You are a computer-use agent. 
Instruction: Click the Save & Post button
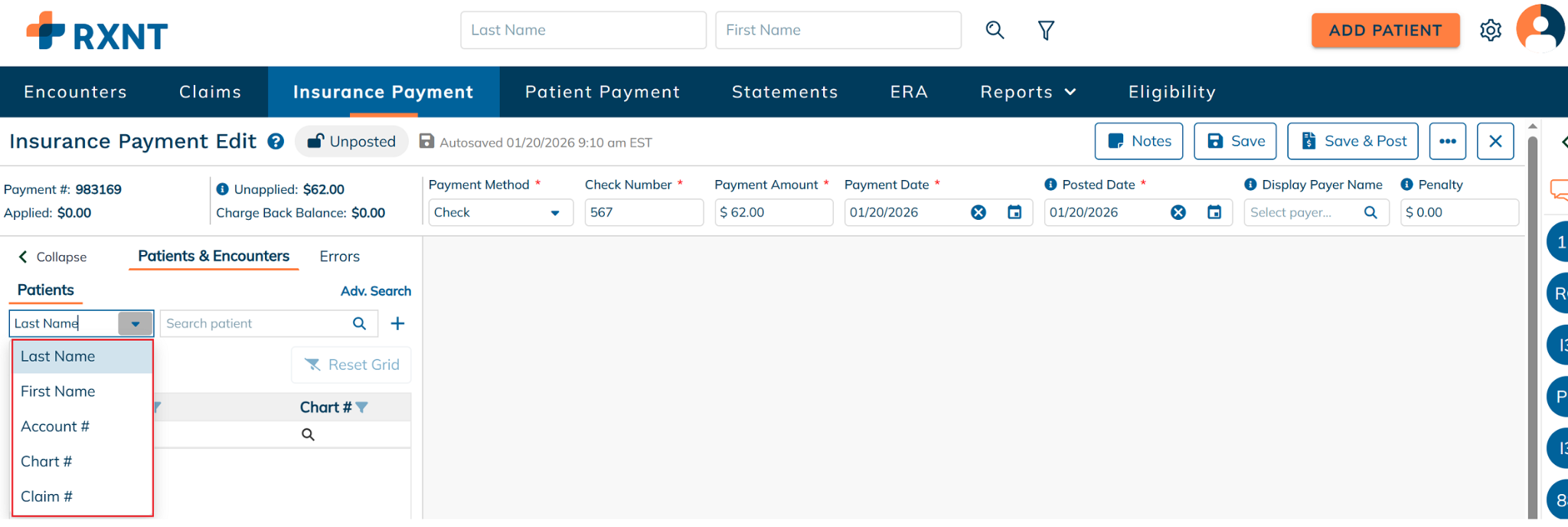(x=1353, y=142)
